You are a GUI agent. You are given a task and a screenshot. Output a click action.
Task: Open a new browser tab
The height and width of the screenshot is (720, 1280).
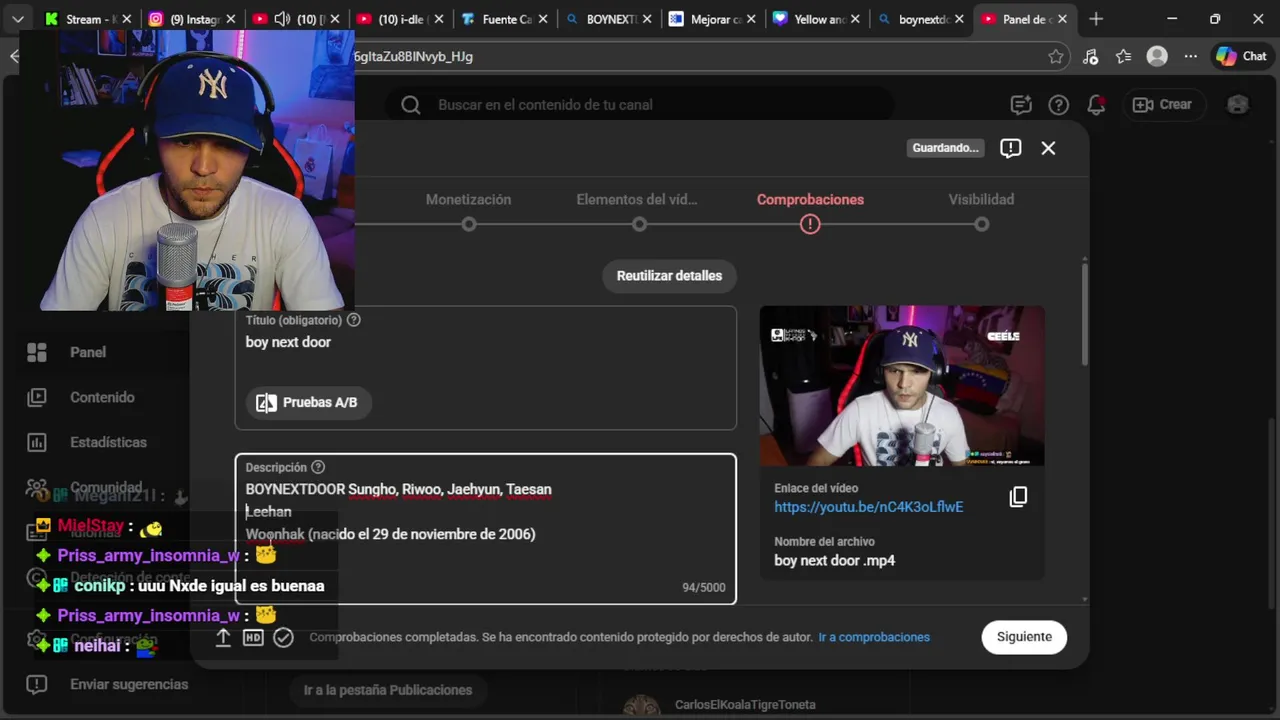point(1096,19)
